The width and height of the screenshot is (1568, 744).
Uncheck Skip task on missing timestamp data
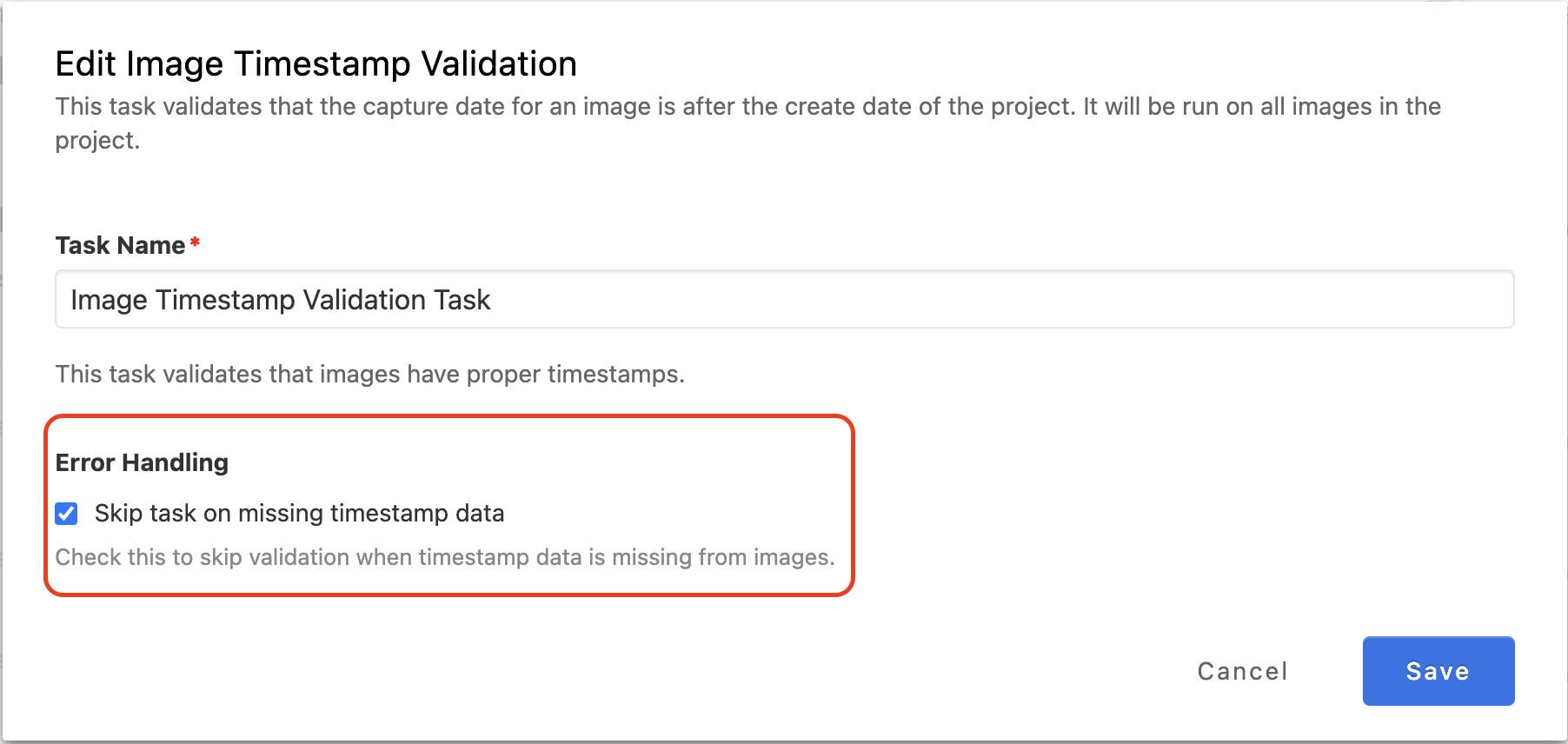(x=67, y=514)
